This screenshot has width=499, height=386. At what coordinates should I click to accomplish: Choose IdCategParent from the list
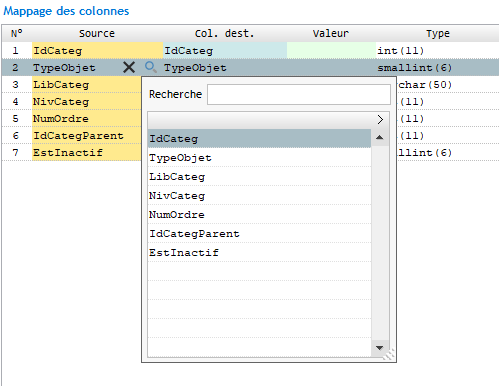click(259, 234)
